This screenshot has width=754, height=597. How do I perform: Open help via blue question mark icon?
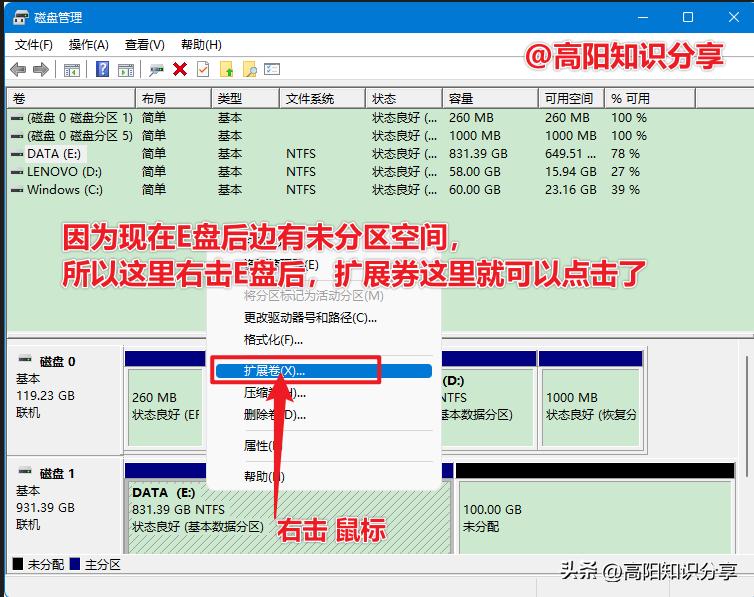[x=102, y=70]
